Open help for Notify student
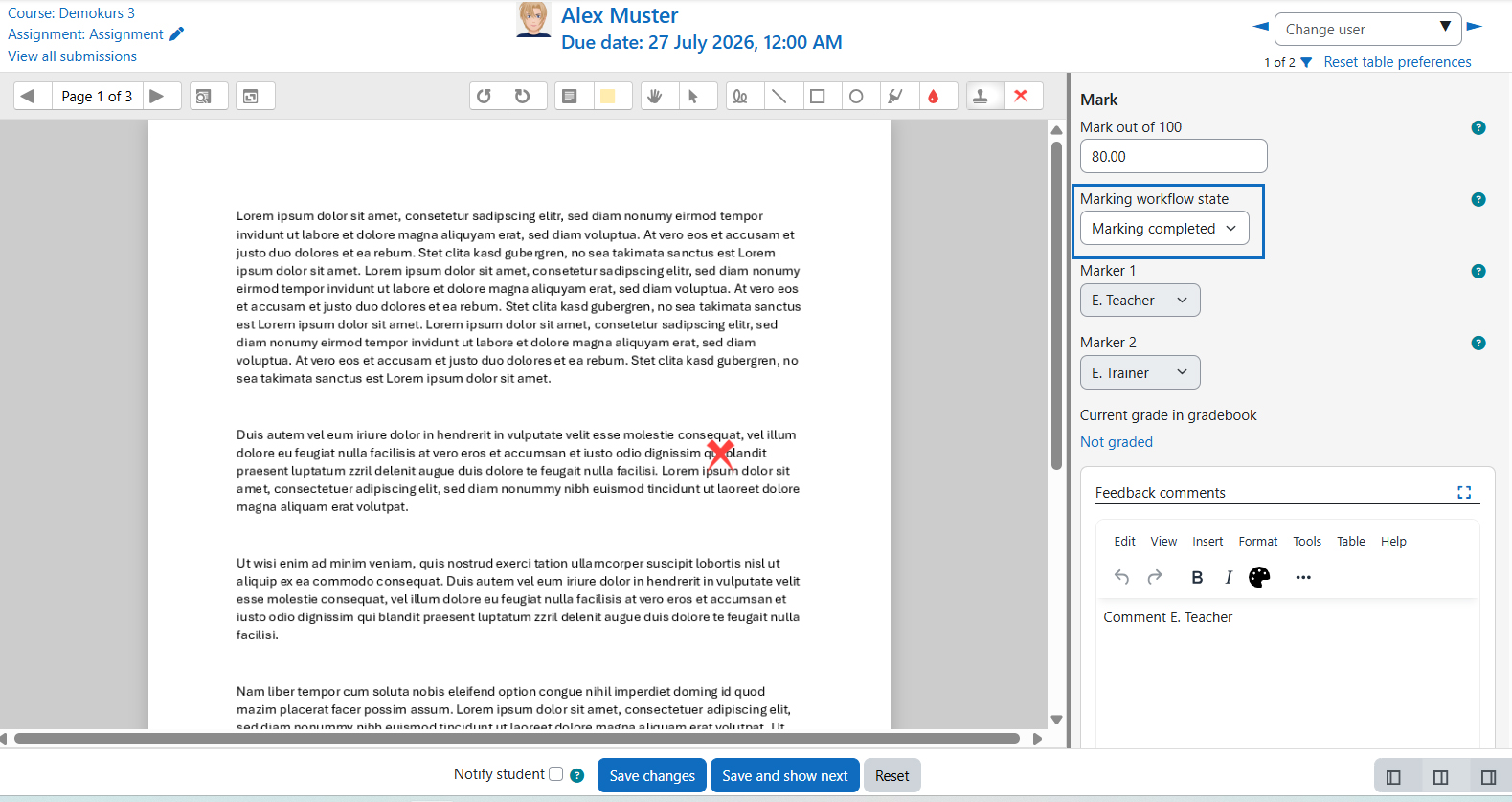This screenshot has width=1512, height=802. point(577,775)
